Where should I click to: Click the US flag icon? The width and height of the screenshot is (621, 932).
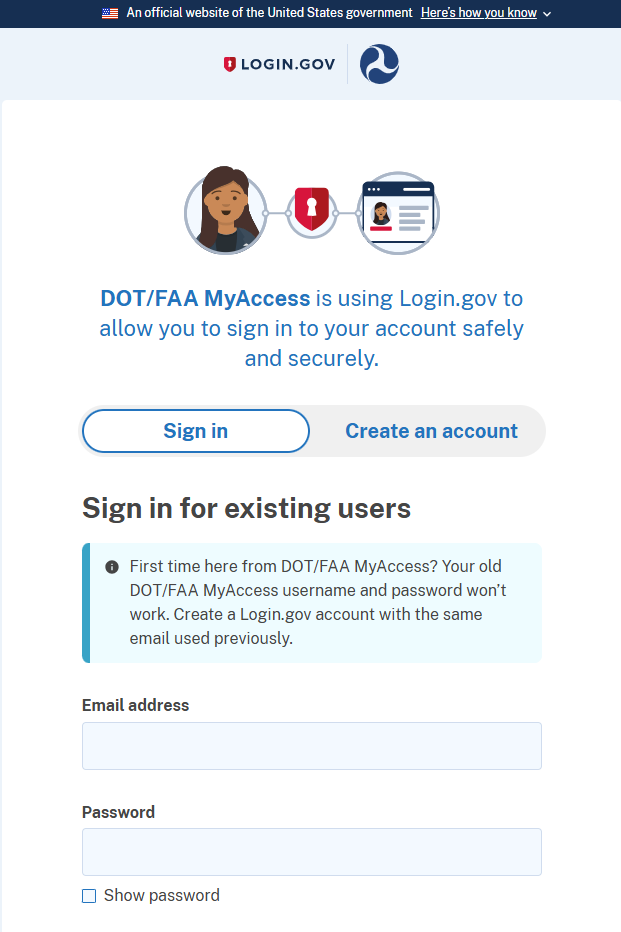pyautogui.click(x=110, y=13)
